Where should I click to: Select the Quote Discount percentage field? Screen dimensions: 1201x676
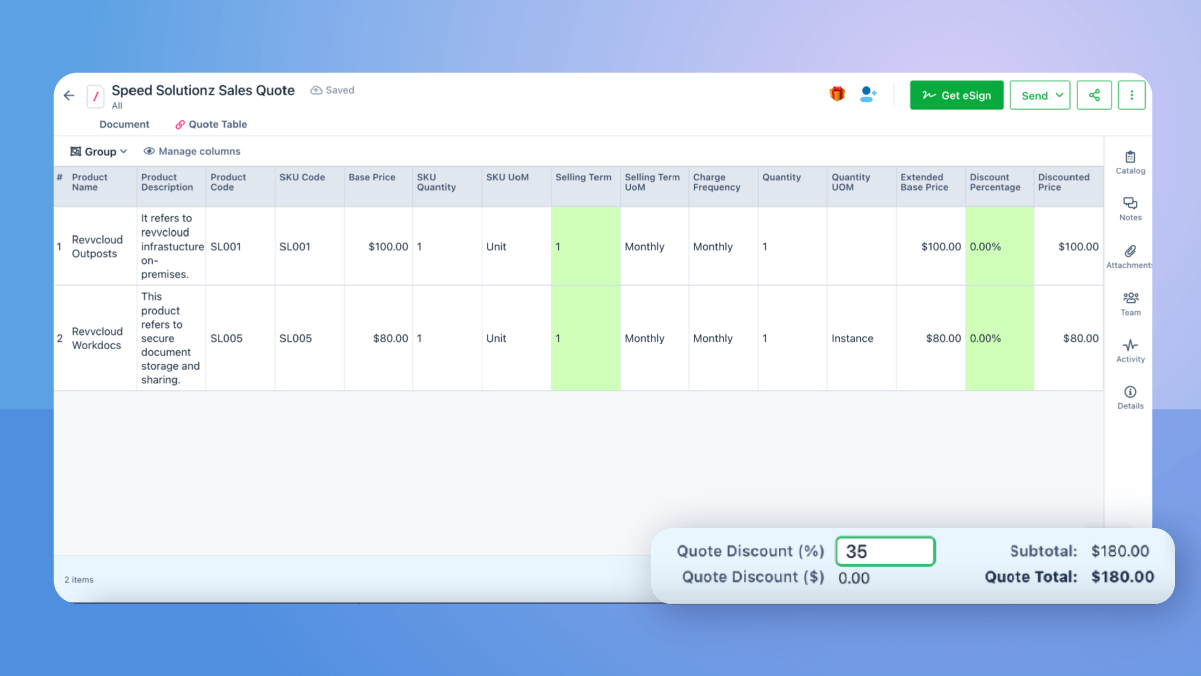[x=885, y=551]
